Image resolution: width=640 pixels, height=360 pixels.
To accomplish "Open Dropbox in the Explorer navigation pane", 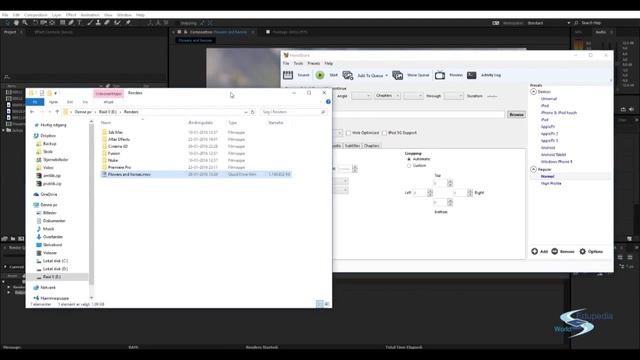I will click(48, 136).
